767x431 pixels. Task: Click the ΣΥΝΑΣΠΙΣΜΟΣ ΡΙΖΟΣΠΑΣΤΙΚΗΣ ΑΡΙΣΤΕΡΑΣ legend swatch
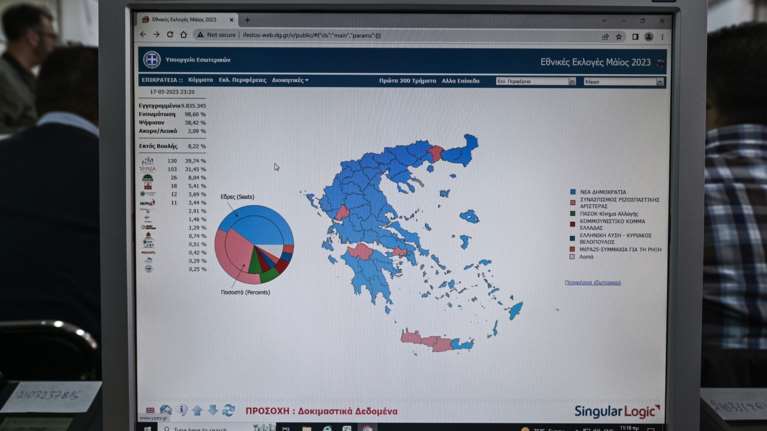pos(573,201)
